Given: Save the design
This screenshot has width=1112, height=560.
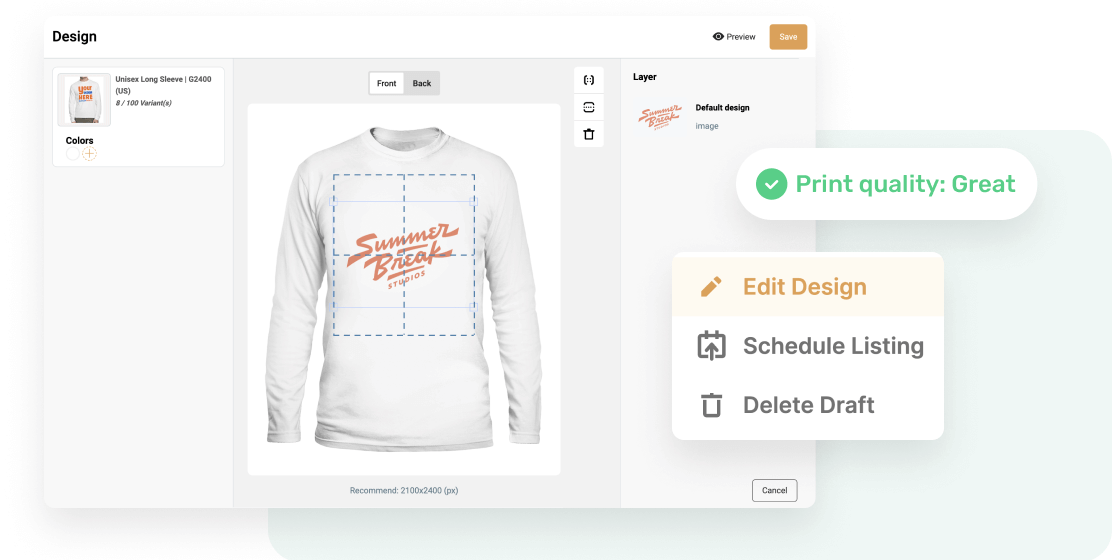Looking at the screenshot, I should coord(788,37).
